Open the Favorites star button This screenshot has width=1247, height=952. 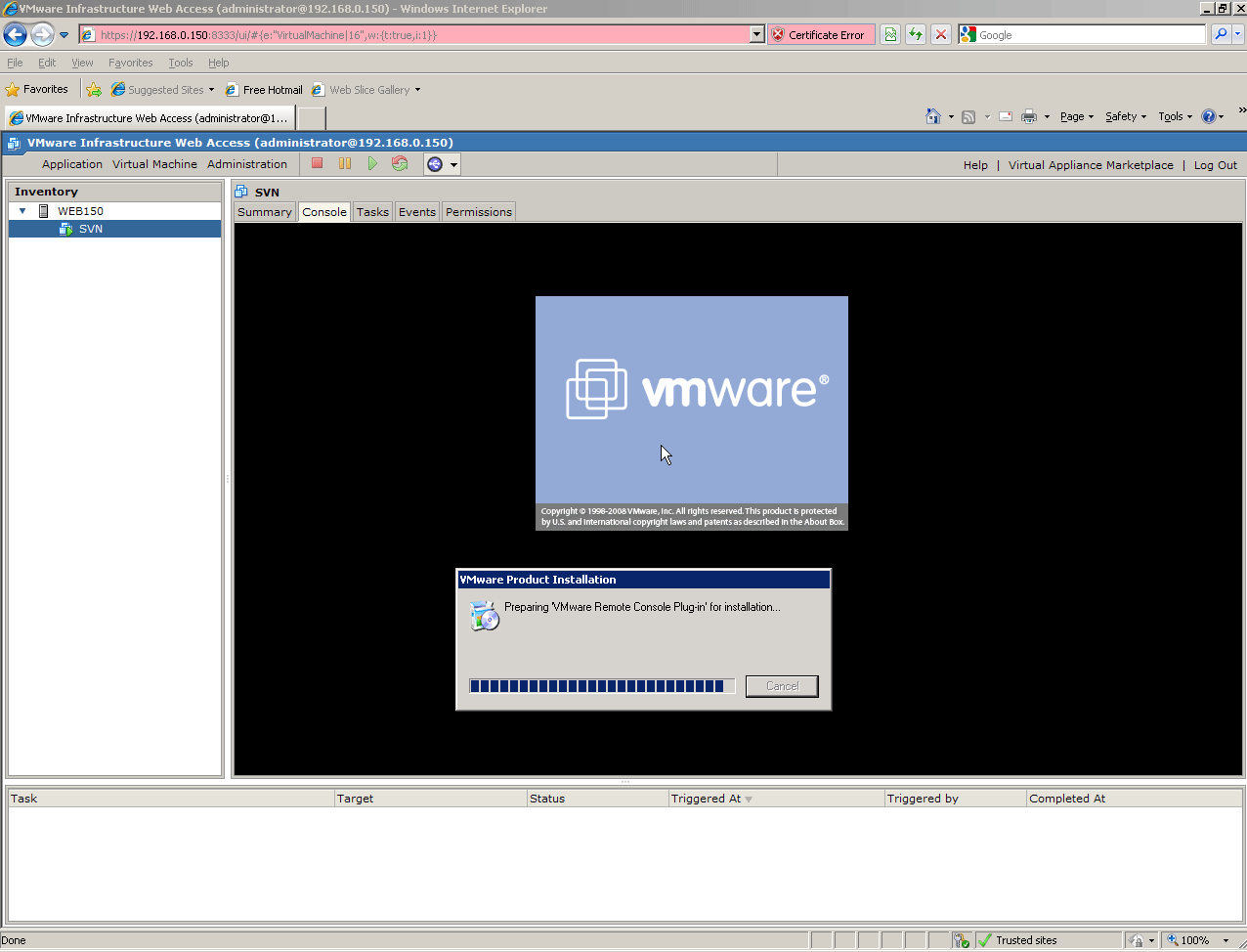click(x=37, y=89)
